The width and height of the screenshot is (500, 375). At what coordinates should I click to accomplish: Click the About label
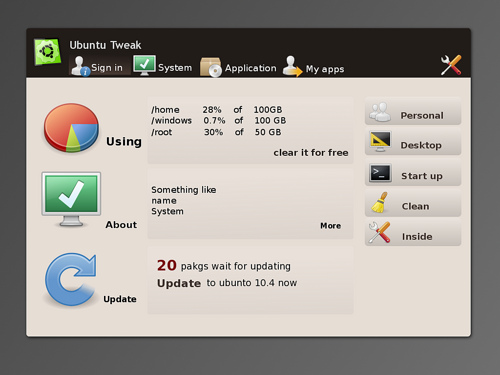(121, 225)
